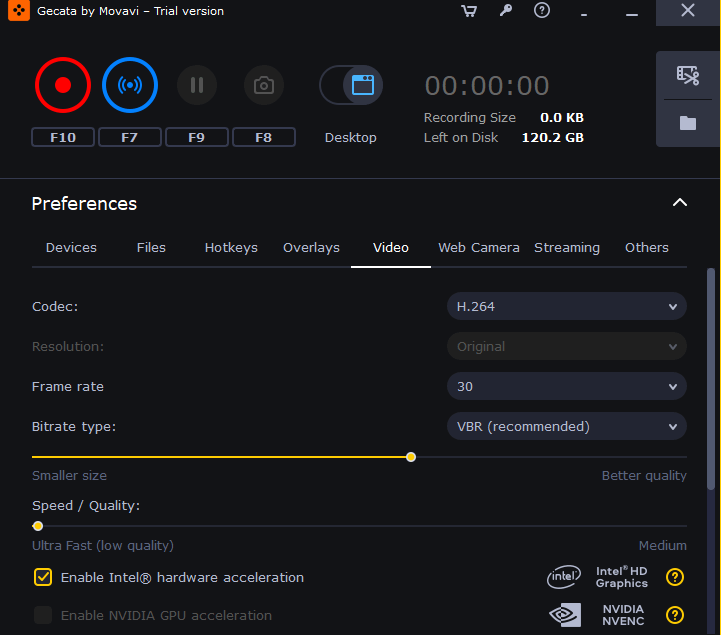Change the F8 screenshot hotkey
The width and height of the screenshot is (721, 635).
point(264,137)
